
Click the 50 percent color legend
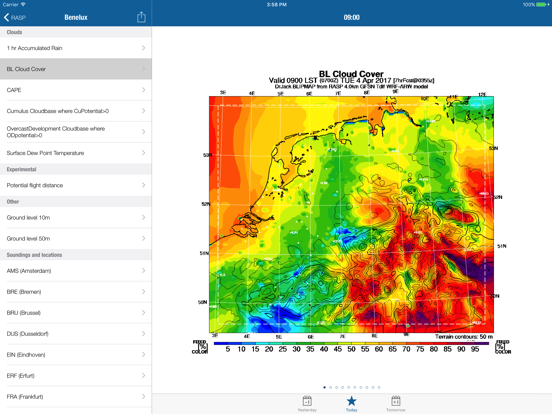tap(351, 349)
